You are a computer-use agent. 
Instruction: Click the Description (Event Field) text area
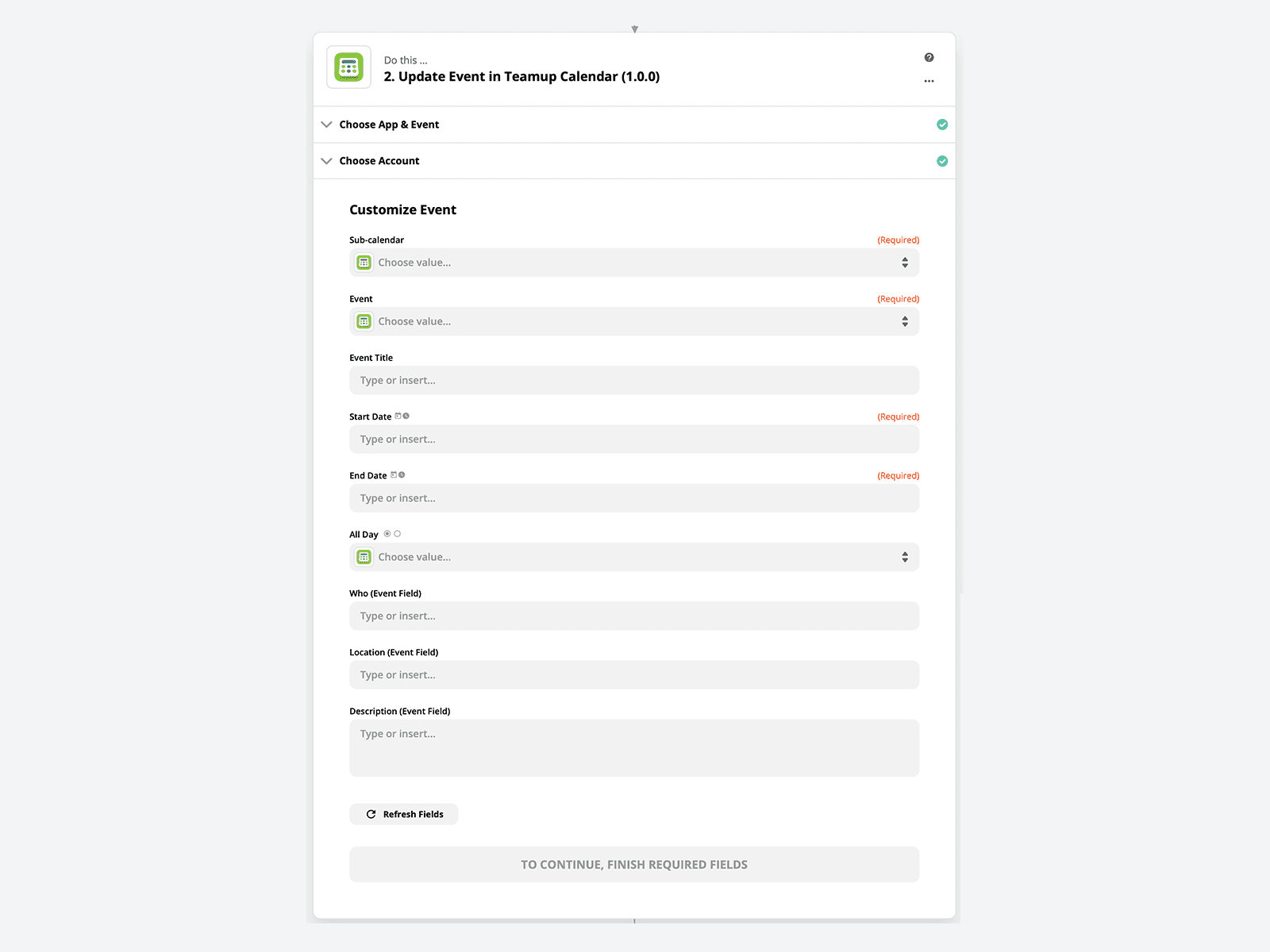(x=634, y=748)
